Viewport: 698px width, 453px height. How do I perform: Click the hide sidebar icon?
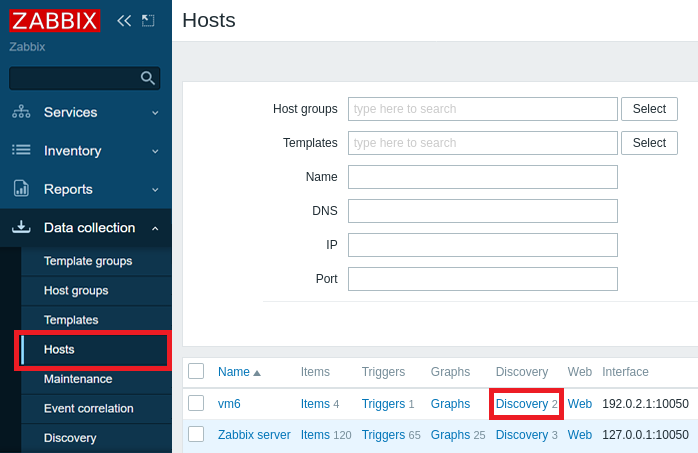point(148,20)
